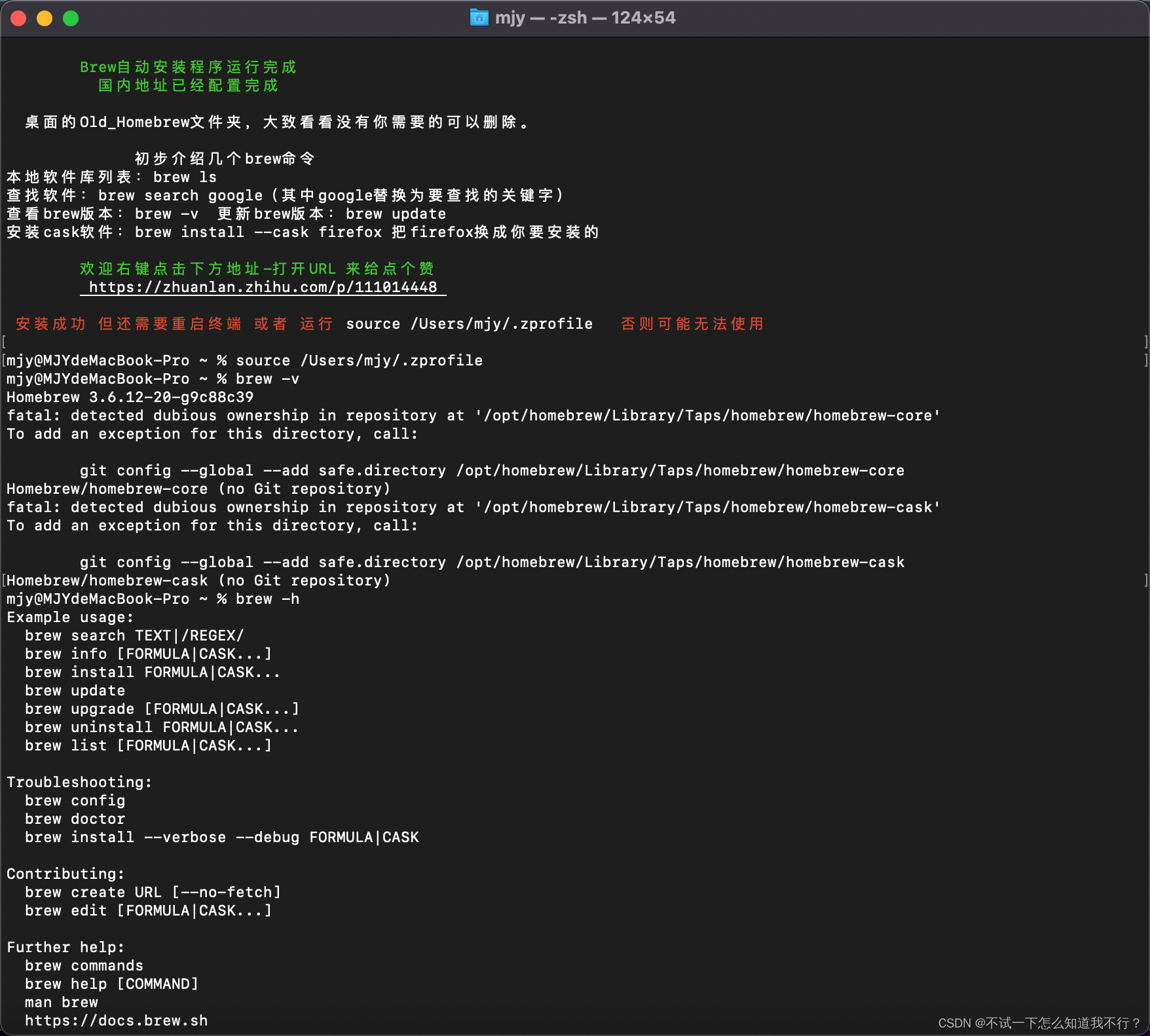Viewport: 1150px width, 1036px height.
Task: Click the 'brew update' line in Example usage
Action: (x=75, y=691)
